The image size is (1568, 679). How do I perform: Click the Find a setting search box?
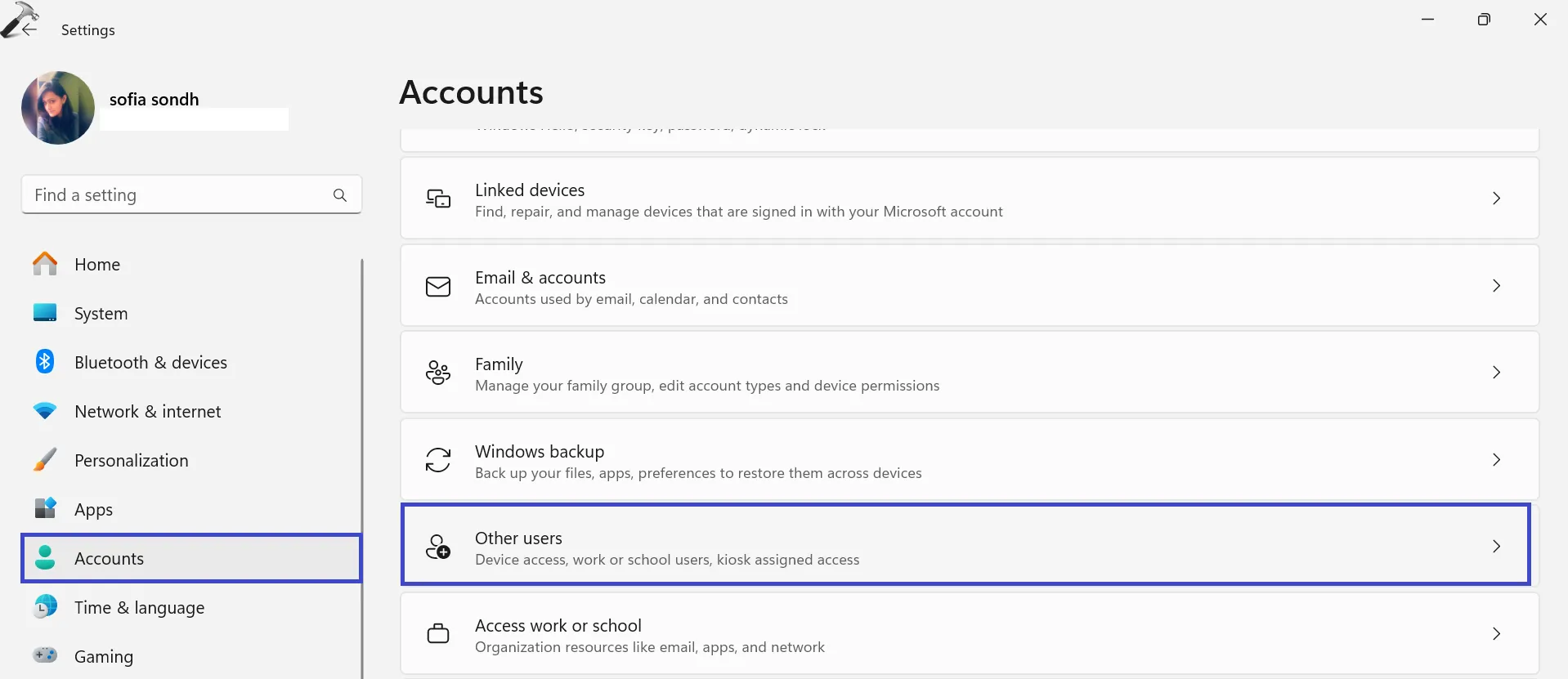pos(180,195)
